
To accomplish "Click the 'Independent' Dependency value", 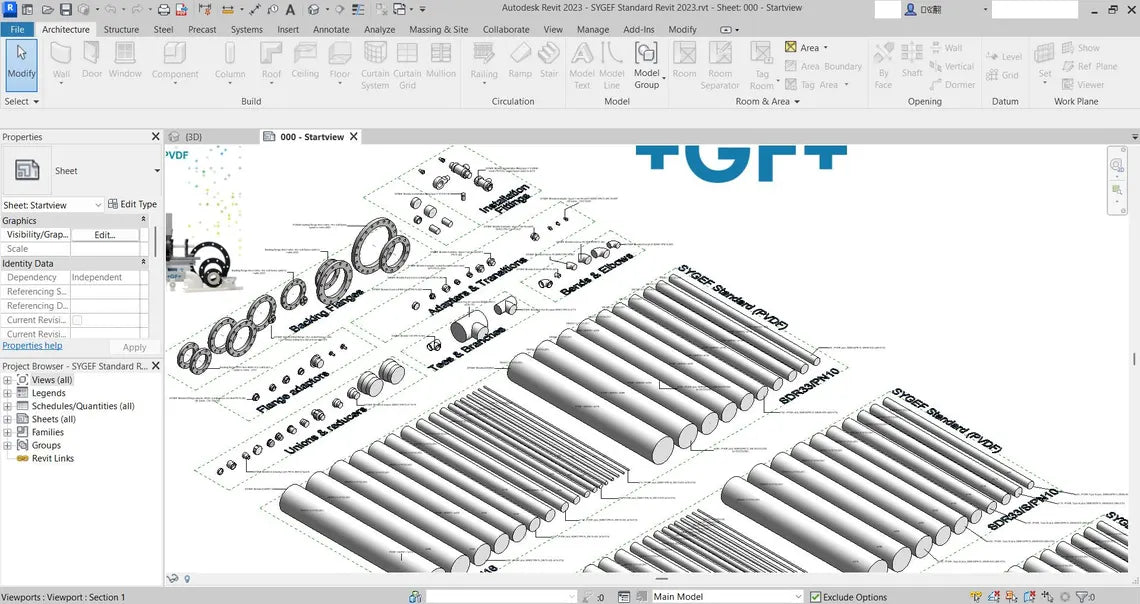I will [97, 278].
